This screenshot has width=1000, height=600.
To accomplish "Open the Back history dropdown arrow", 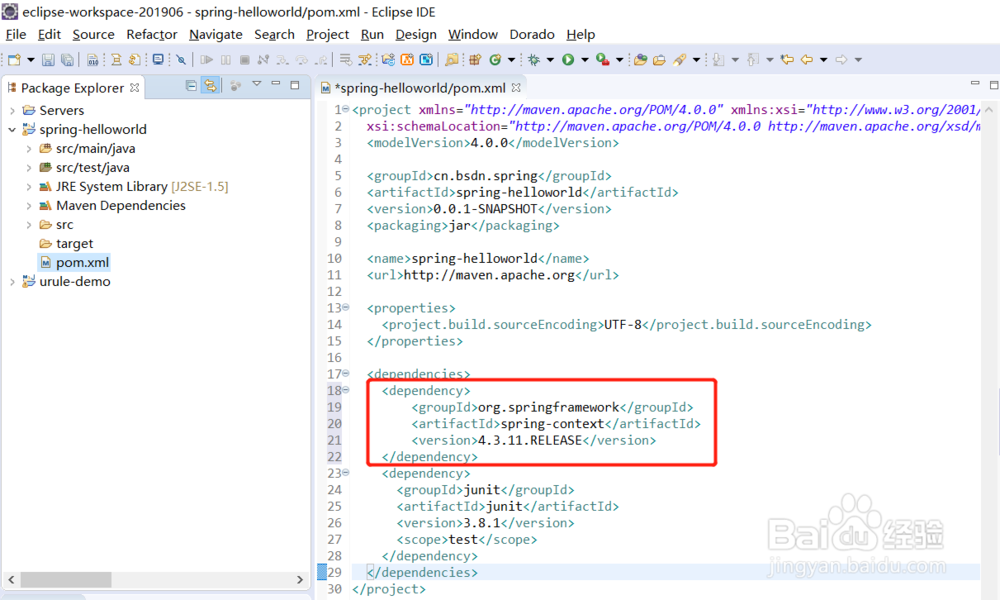I will [823, 60].
